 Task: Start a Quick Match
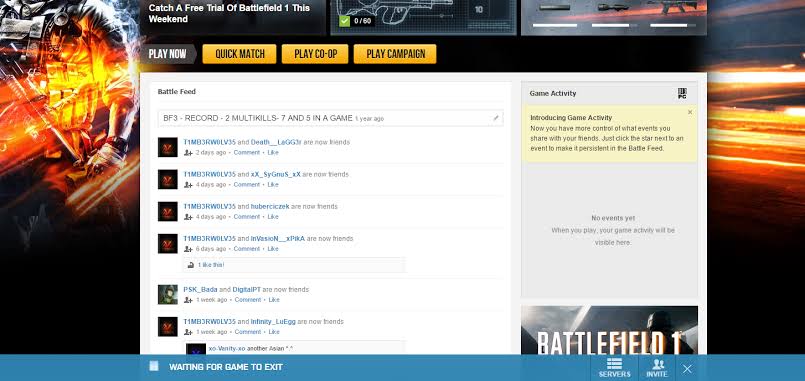239,54
